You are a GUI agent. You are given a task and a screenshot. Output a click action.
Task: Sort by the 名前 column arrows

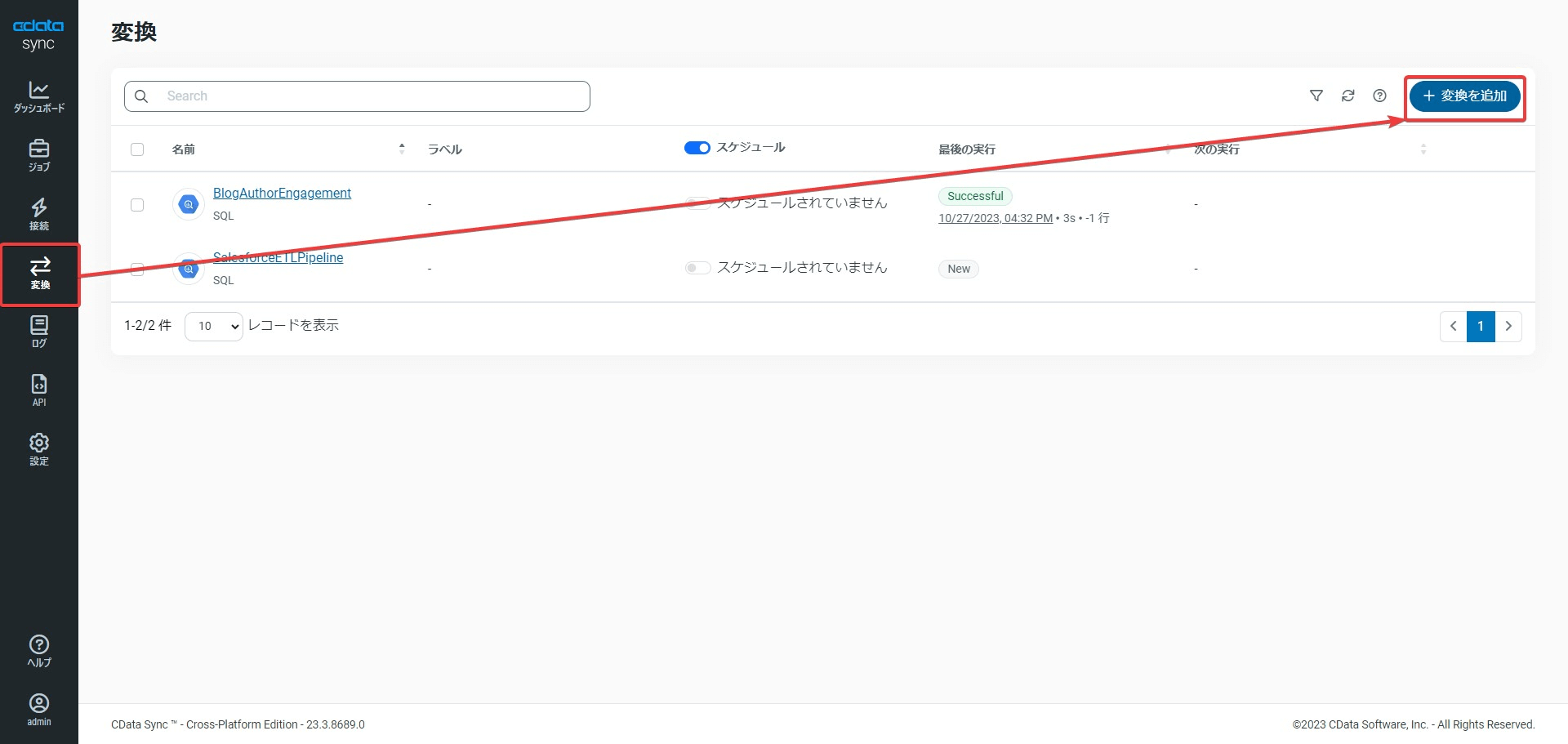pyautogui.click(x=402, y=149)
